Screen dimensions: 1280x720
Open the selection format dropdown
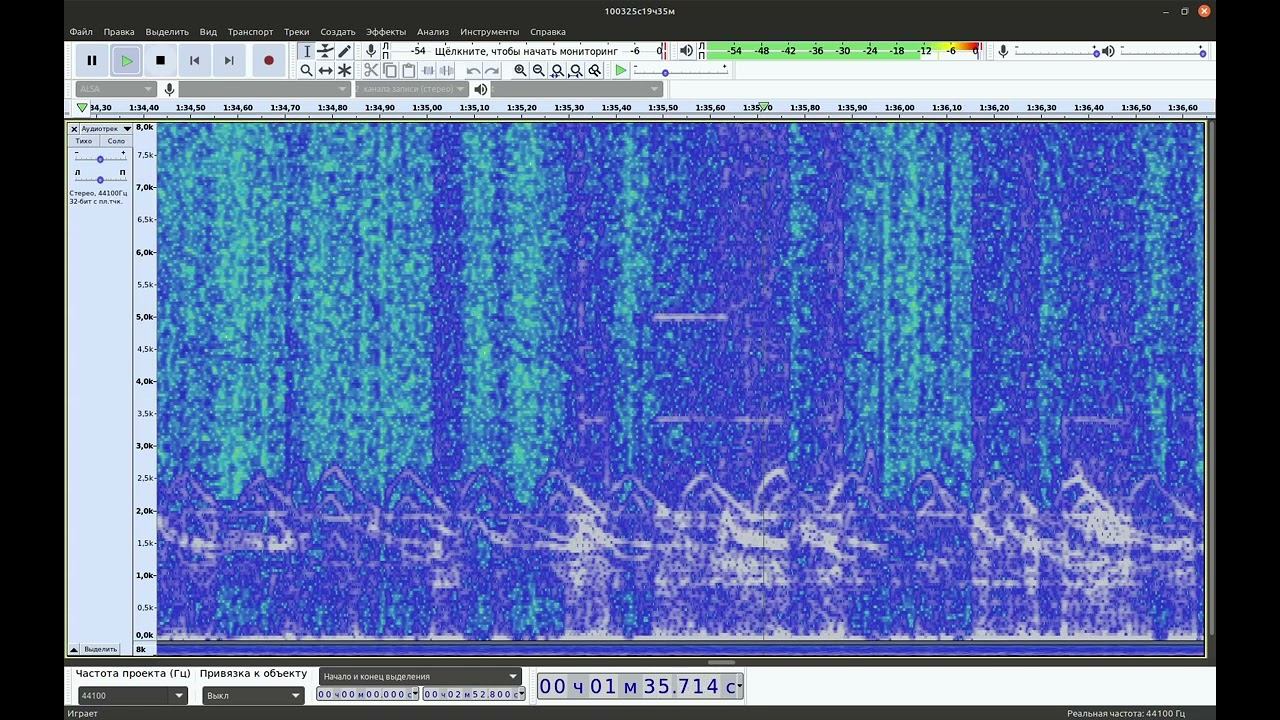coord(420,676)
